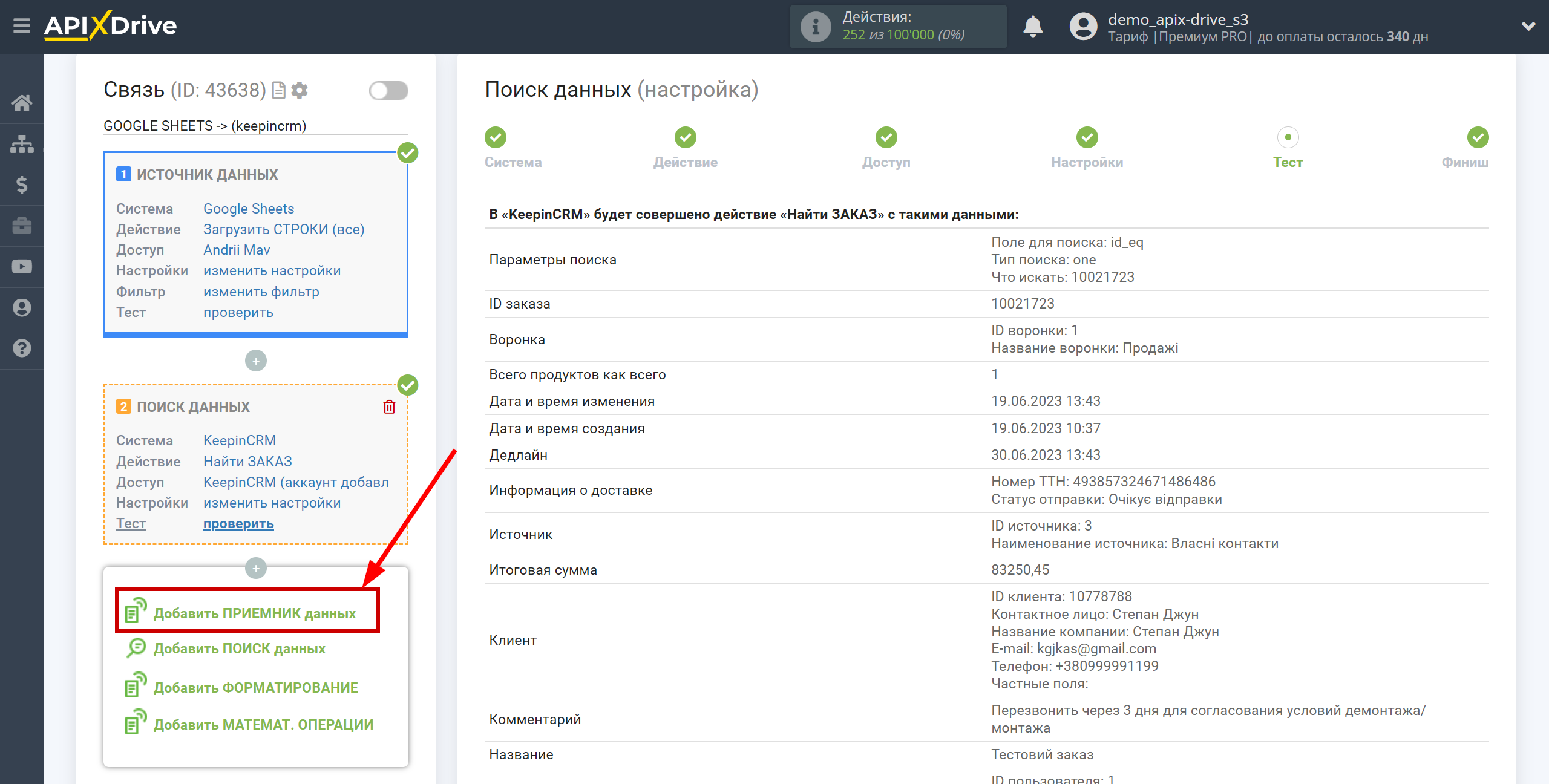Click изменить фильтр link
The width and height of the screenshot is (1549, 784).
coord(261,292)
